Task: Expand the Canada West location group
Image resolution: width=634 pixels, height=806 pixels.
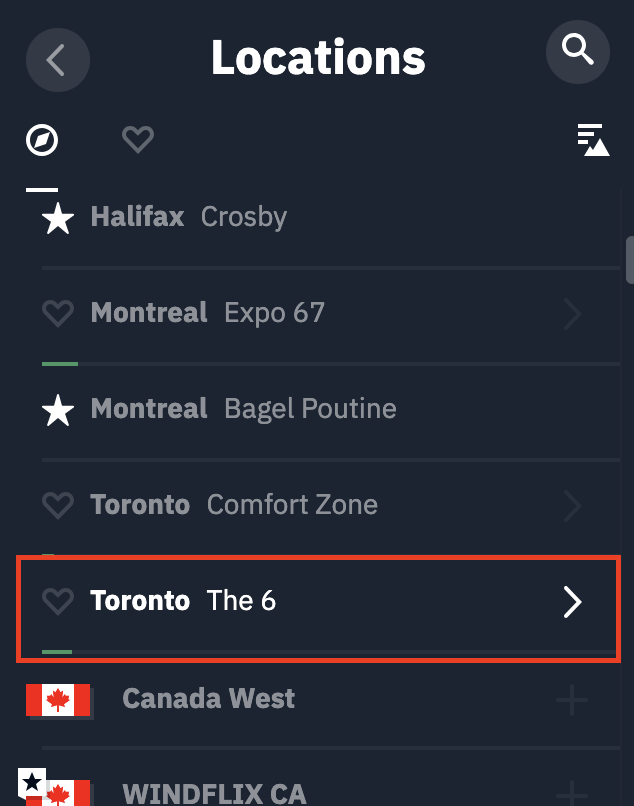Action: pyautogui.click(x=572, y=700)
